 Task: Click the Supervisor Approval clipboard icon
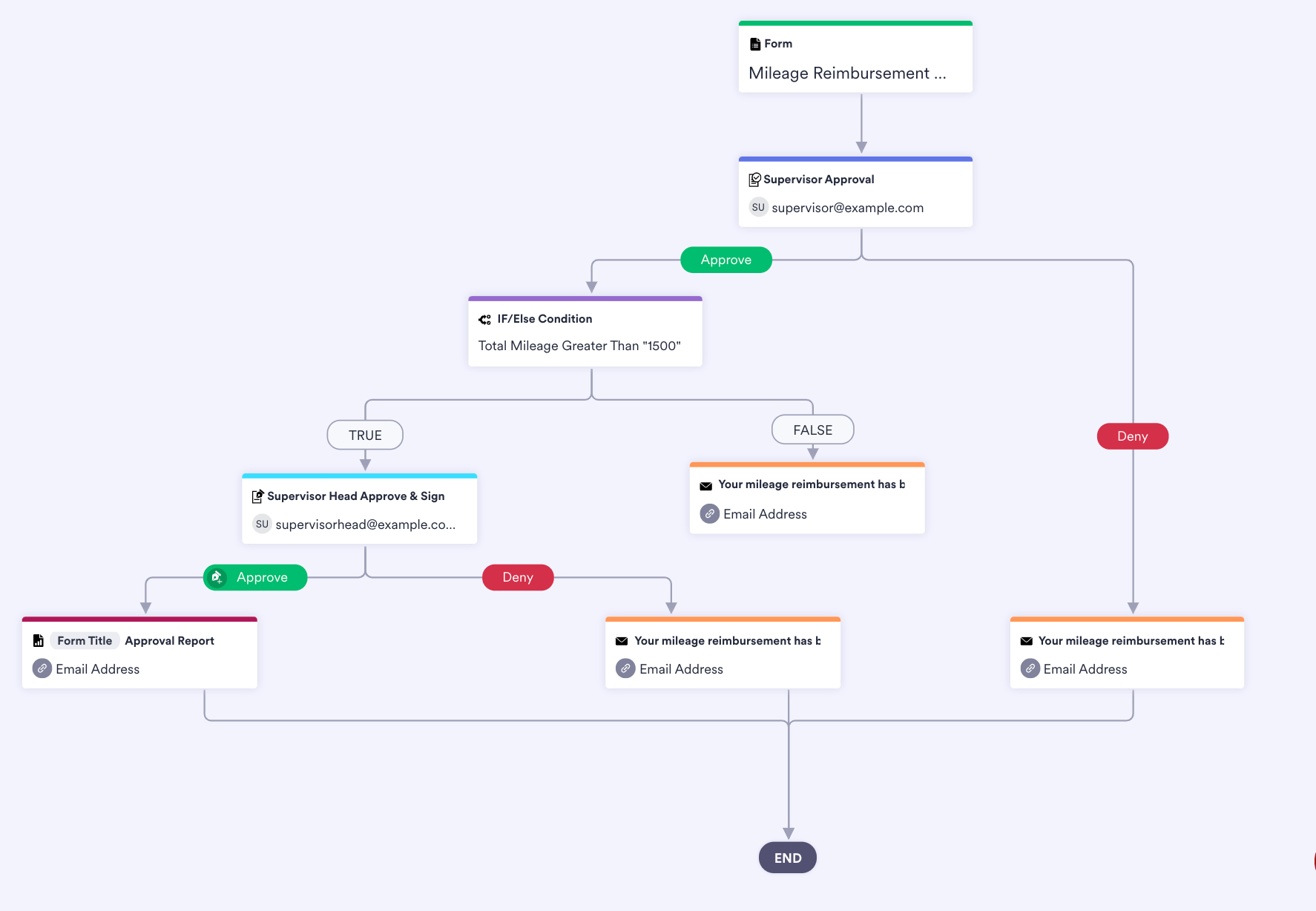[754, 180]
